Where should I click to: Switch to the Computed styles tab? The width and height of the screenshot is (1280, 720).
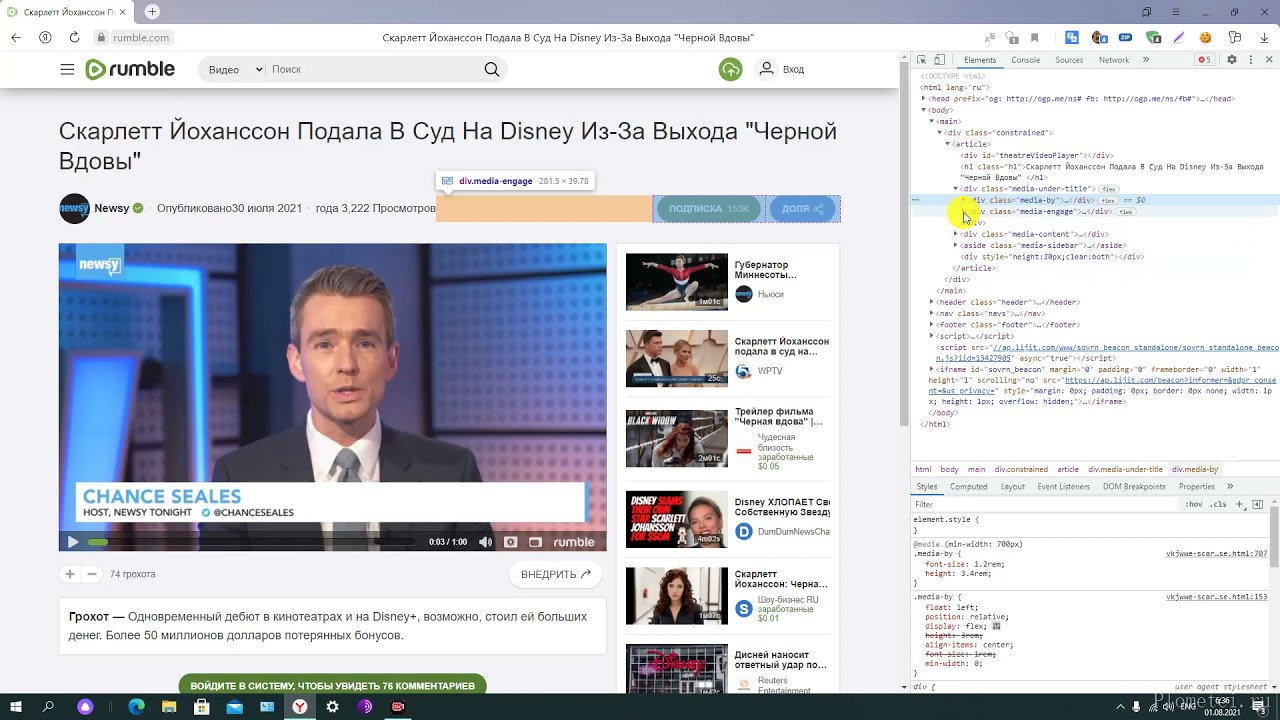[968, 487]
